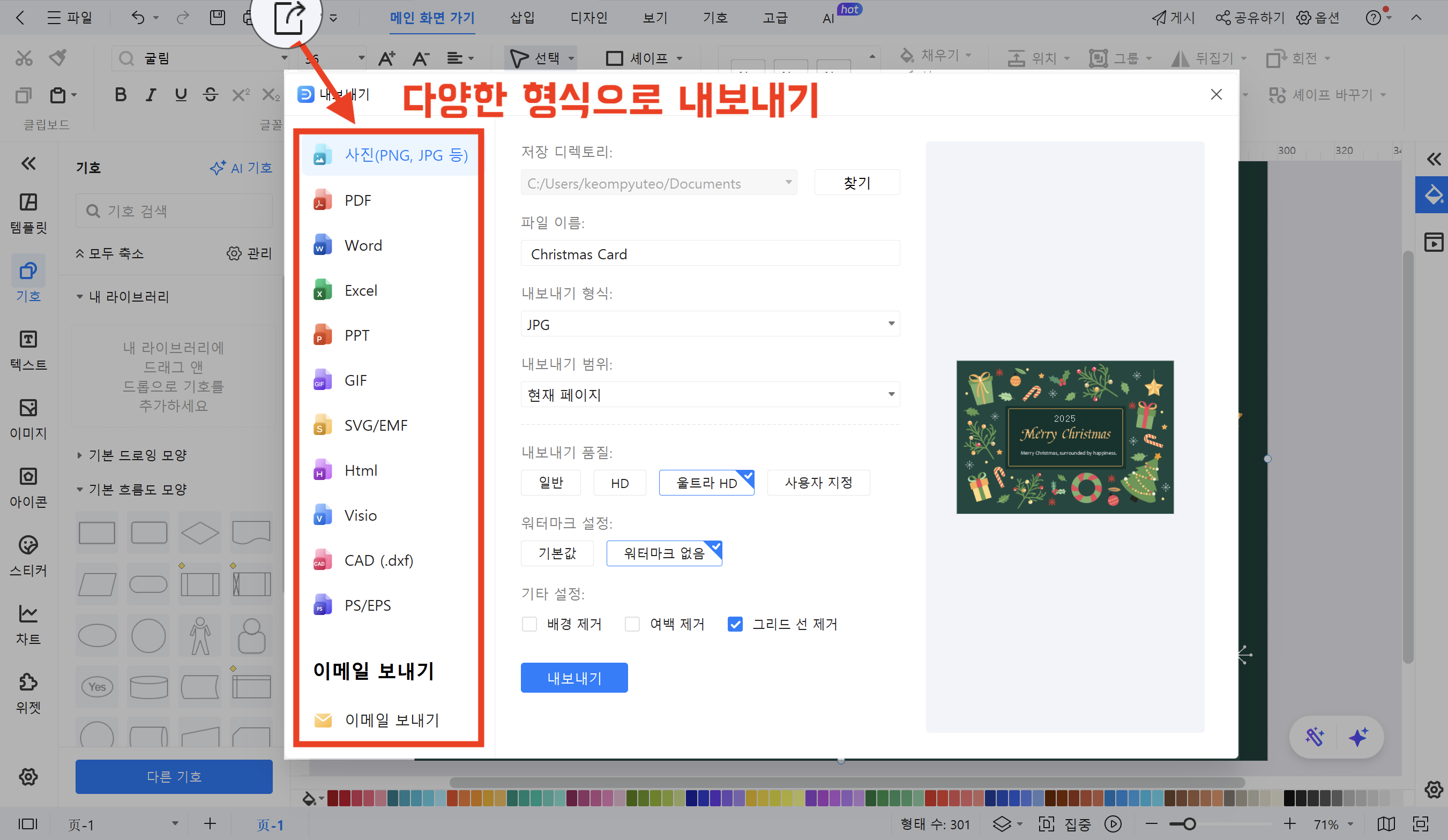The image size is (1448, 840).
Task: Expand the 내보내기 범위 현재 페이지 dropdown
Action: pyautogui.click(x=710, y=395)
